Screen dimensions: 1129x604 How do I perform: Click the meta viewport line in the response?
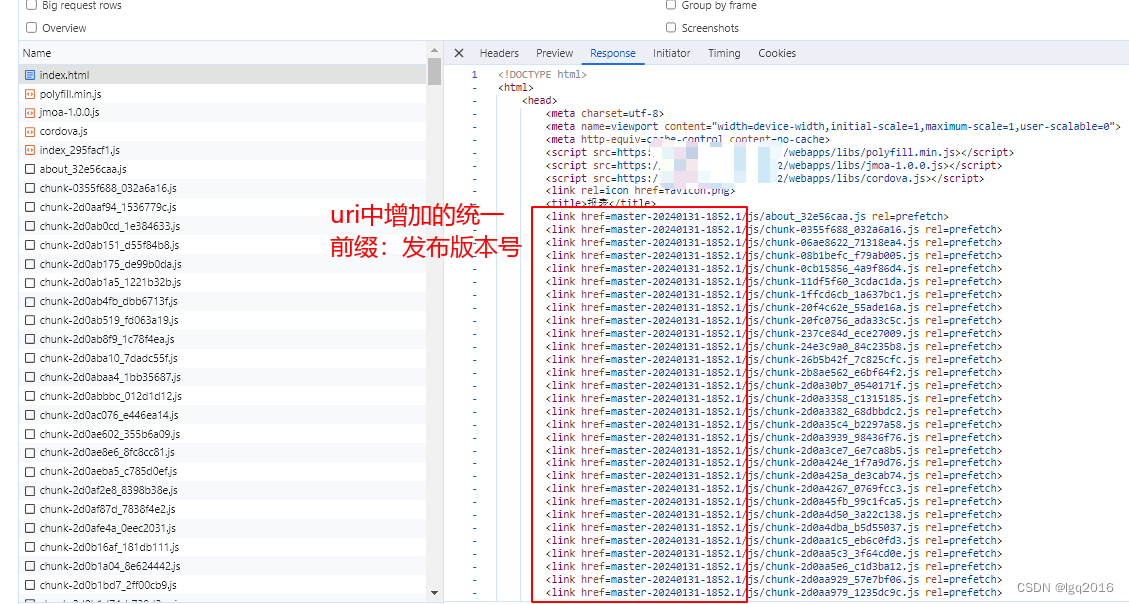click(833, 127)
